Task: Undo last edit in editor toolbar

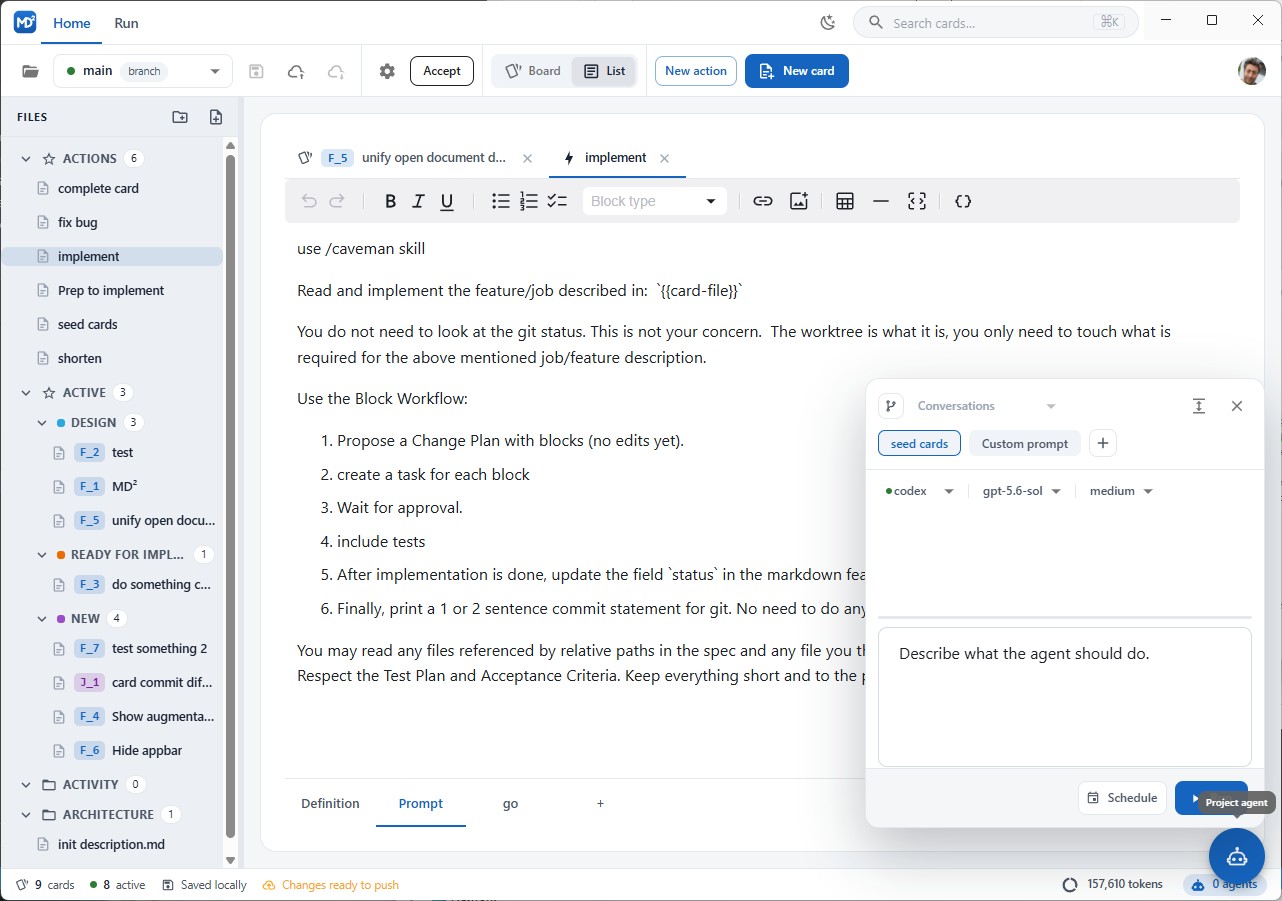Action: [309, 201]
